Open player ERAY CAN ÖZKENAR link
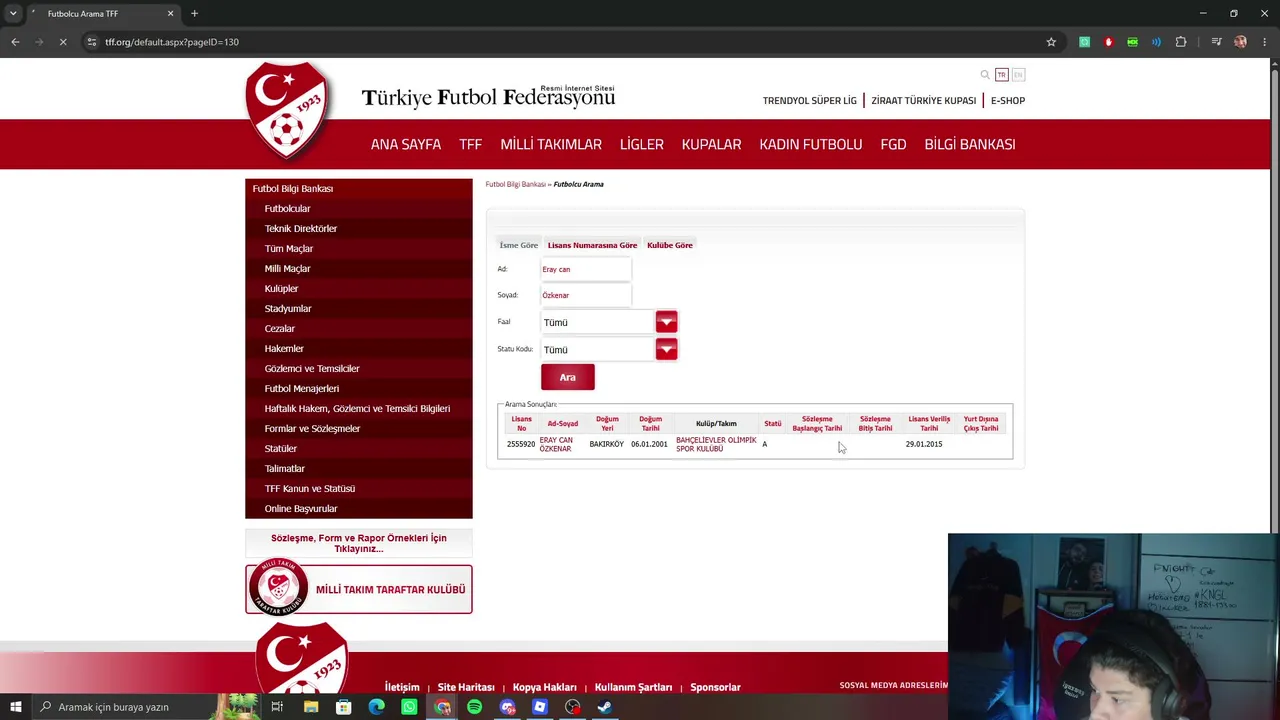This screenshot has height=720, width=1280. [556, 444]
